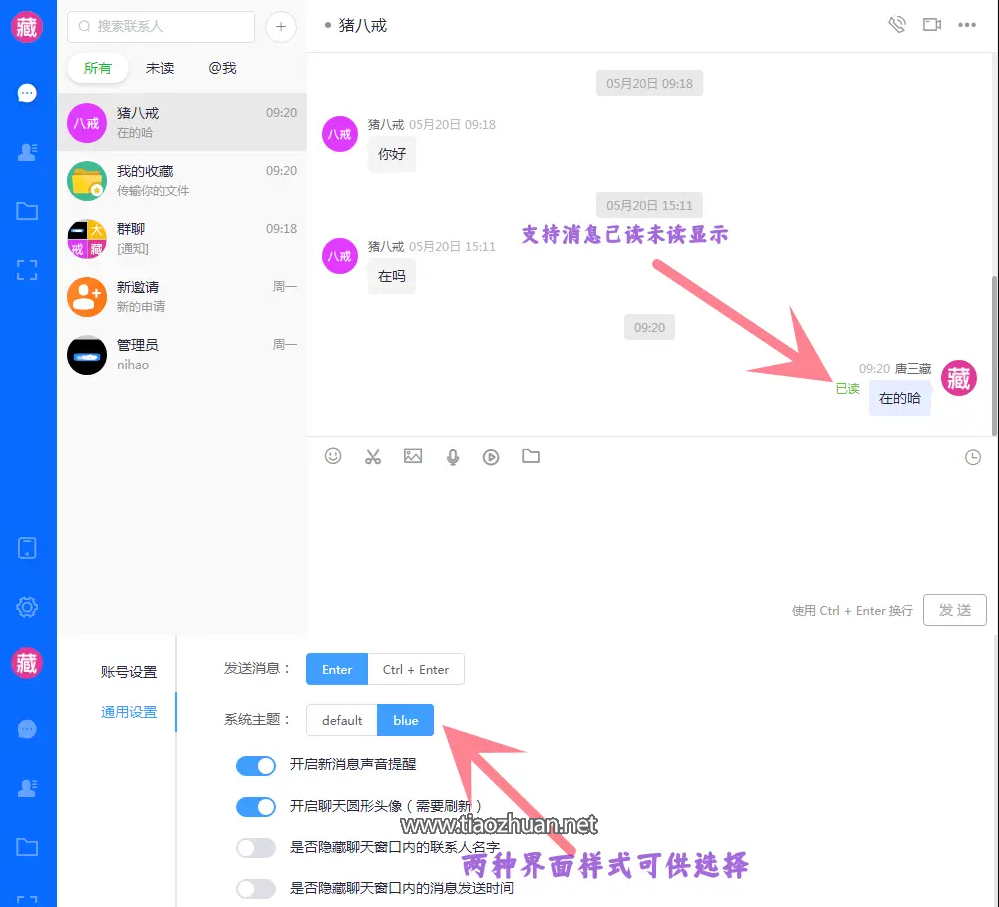The image size is (999, 907).
Task: Click the emoji picker icon
Action: tap(334, 456)
